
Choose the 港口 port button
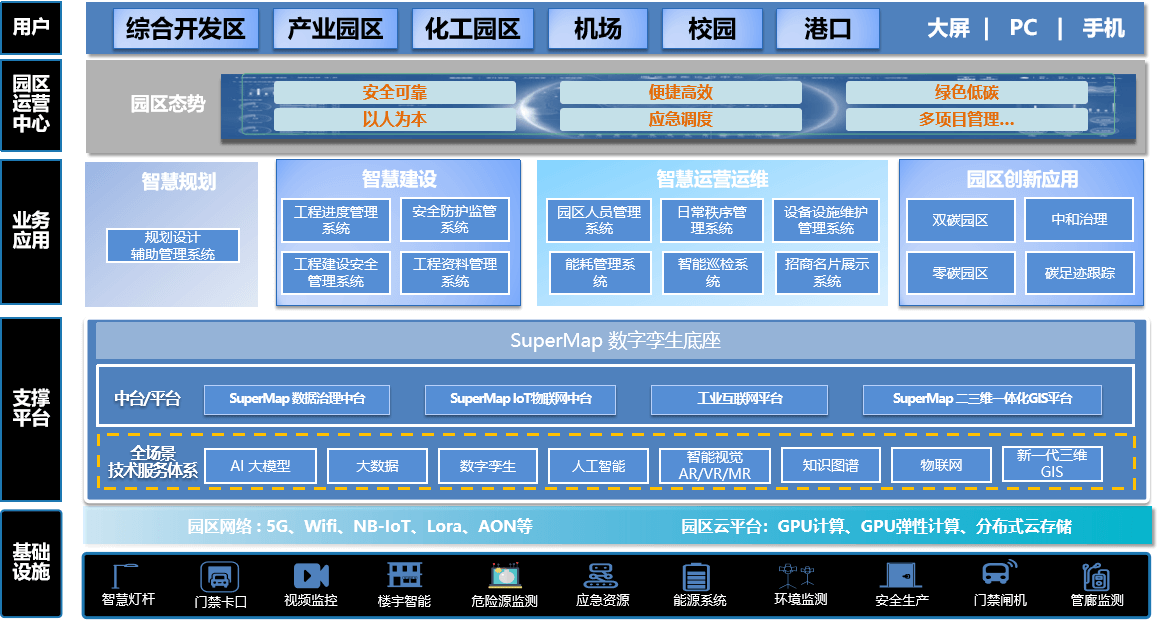coord(828,29)
